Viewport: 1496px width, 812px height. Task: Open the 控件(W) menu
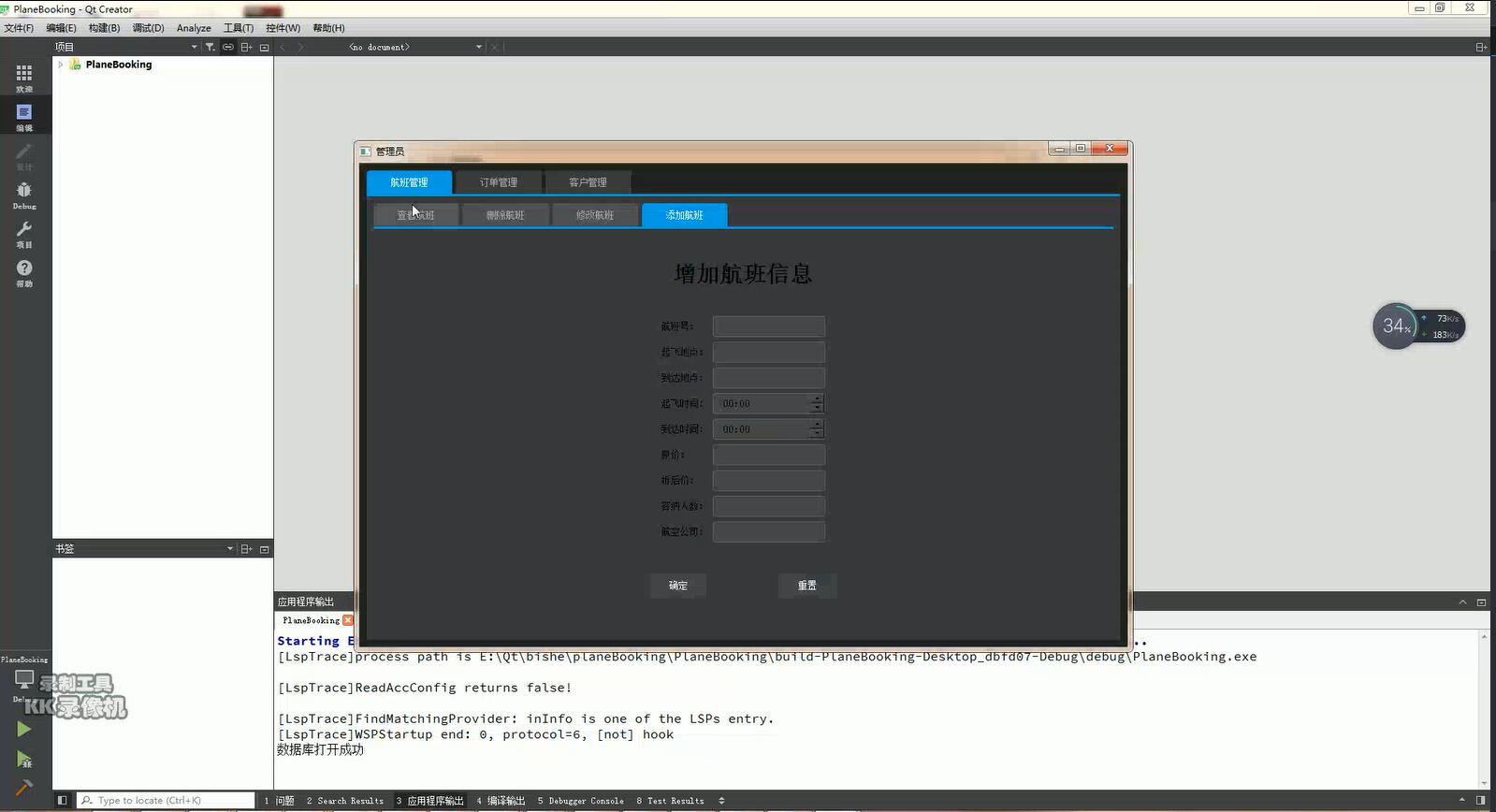283,28
